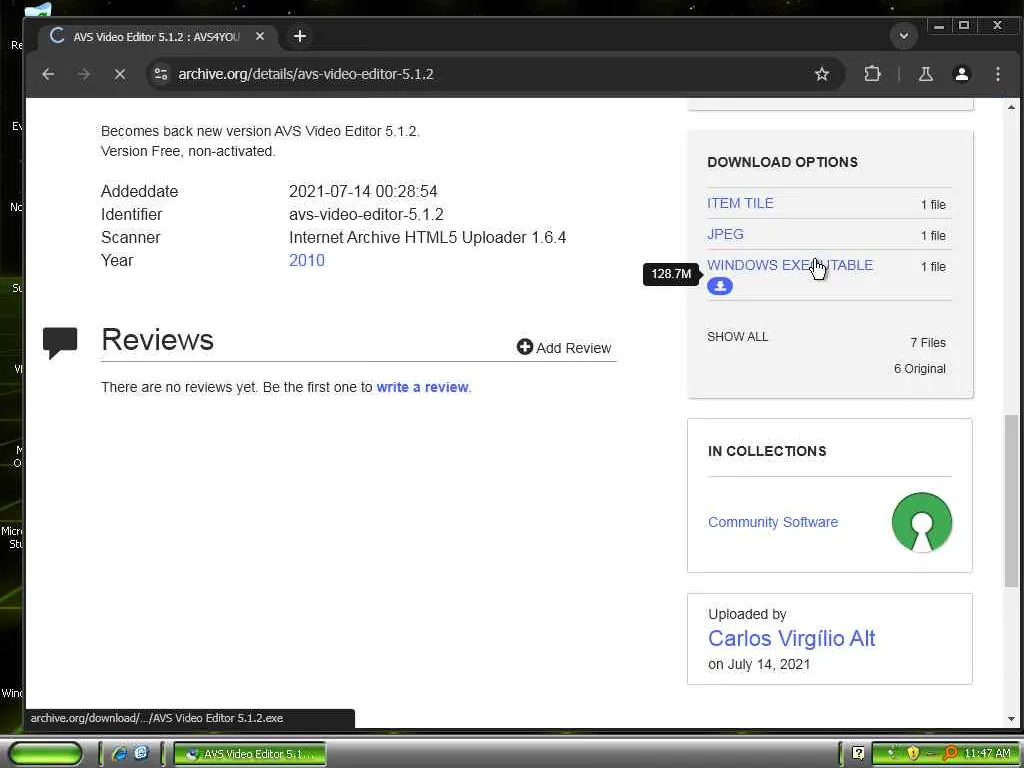Click the Community Software green logo thumbnail

click(x=921, y=522)
